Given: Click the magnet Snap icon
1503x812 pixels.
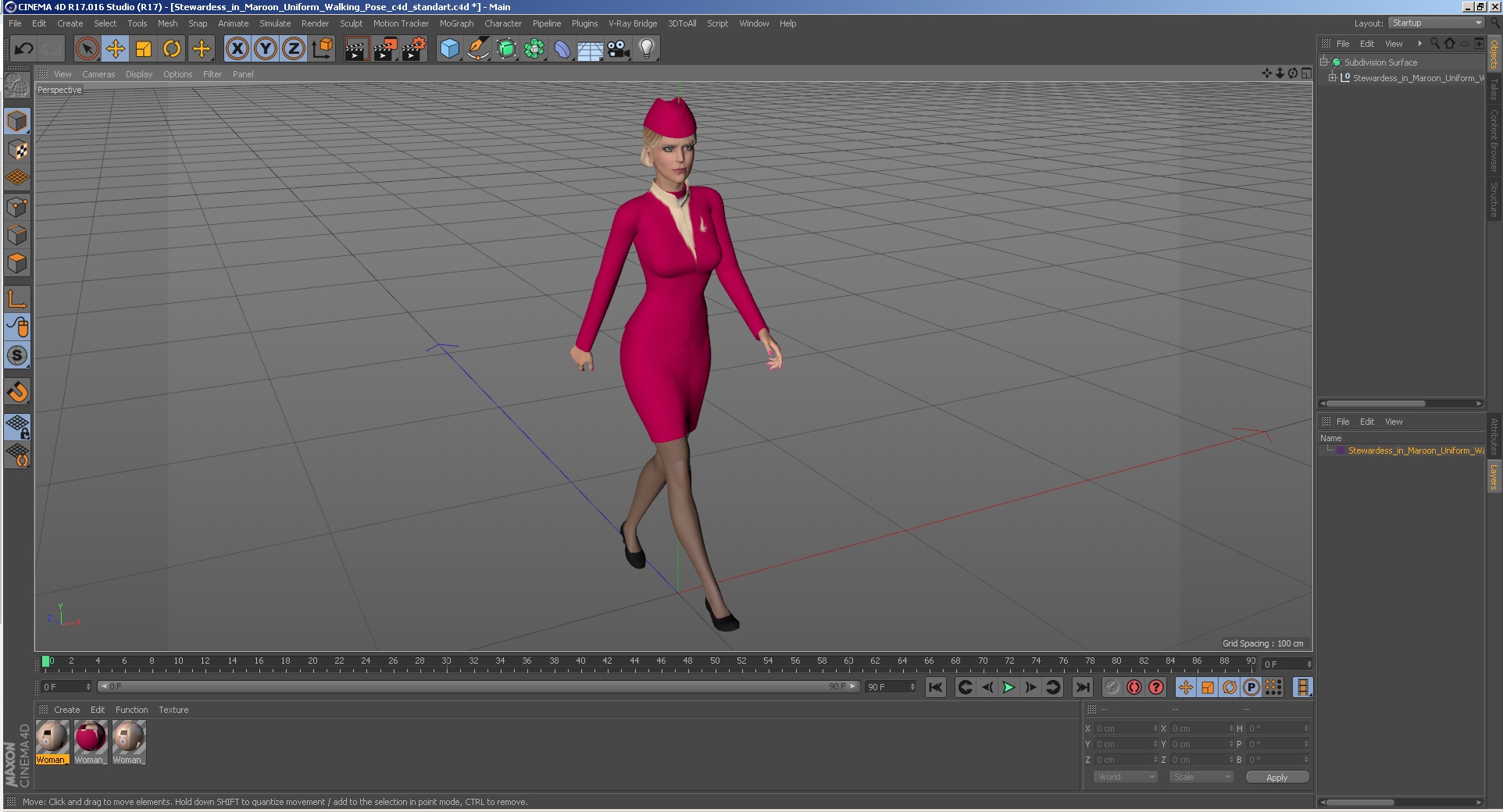Looking at the screenshot, I should point(17,391).
